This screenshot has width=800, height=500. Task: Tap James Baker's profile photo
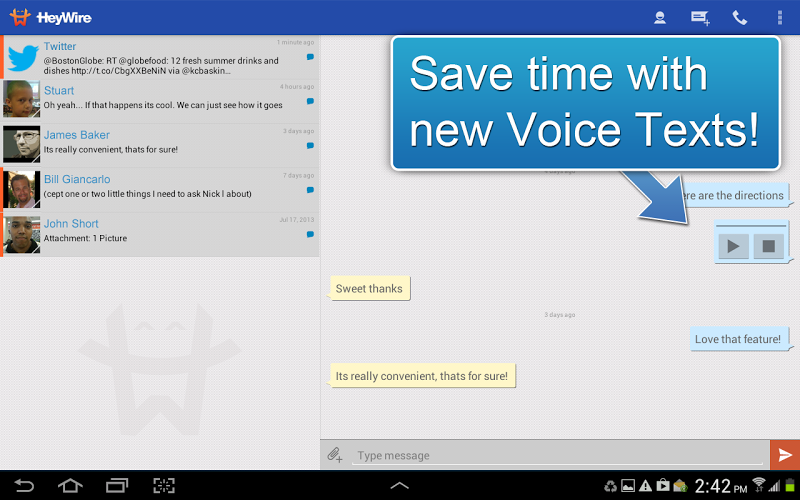pyautogui.click(x=21, y=144)
